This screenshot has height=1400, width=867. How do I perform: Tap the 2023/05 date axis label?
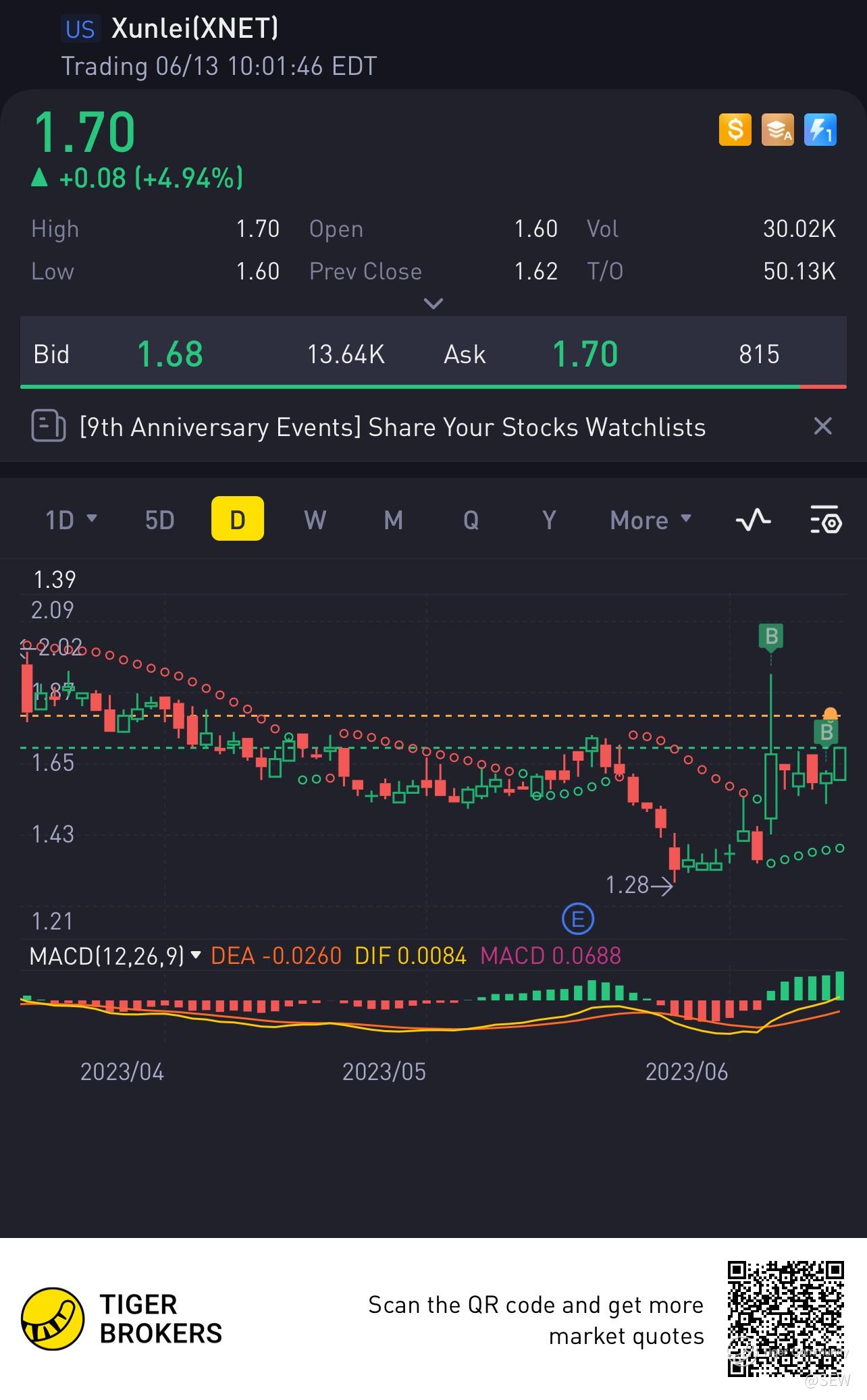coord(384,1071)
